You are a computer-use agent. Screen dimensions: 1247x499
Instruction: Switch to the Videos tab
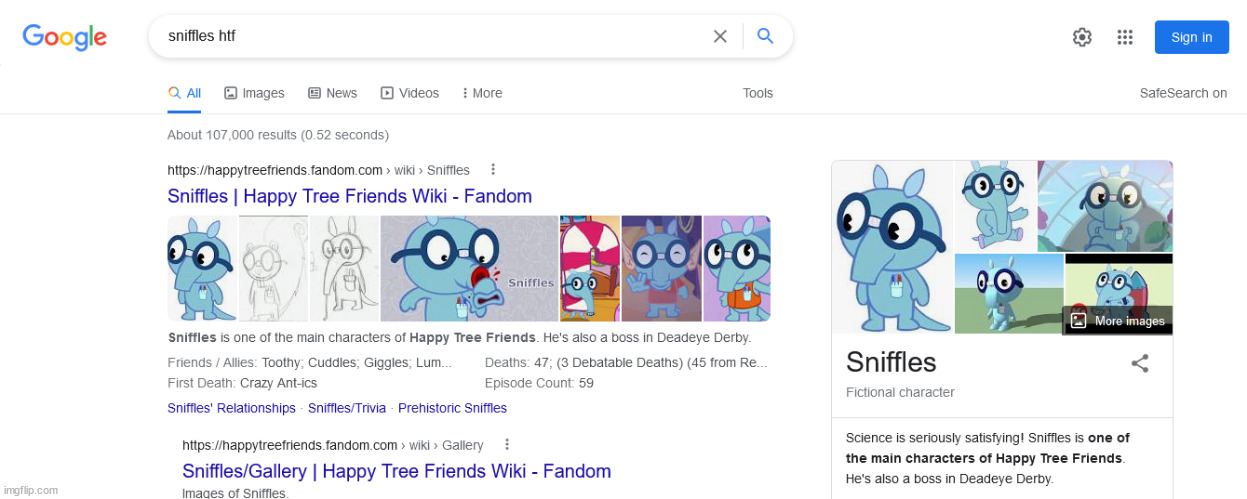pos(409,93)
